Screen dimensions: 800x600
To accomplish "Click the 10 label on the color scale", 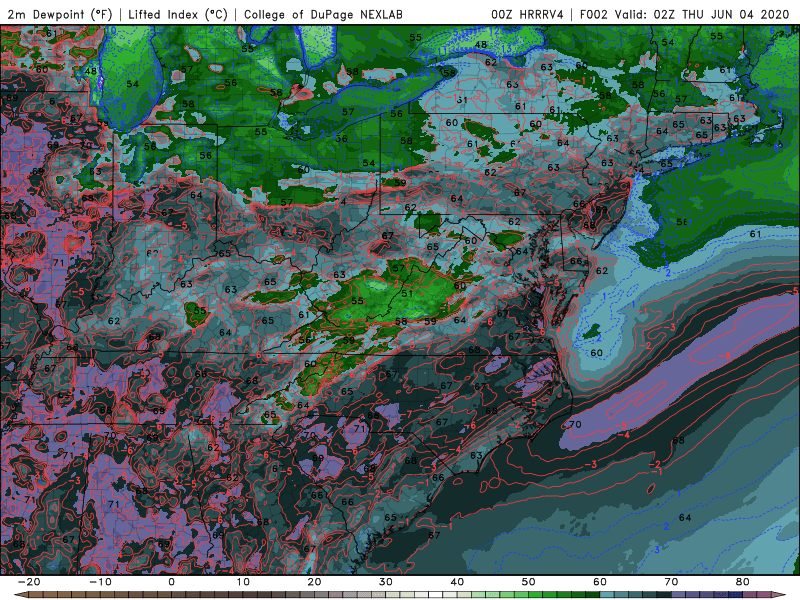I will tap(243, 582).
